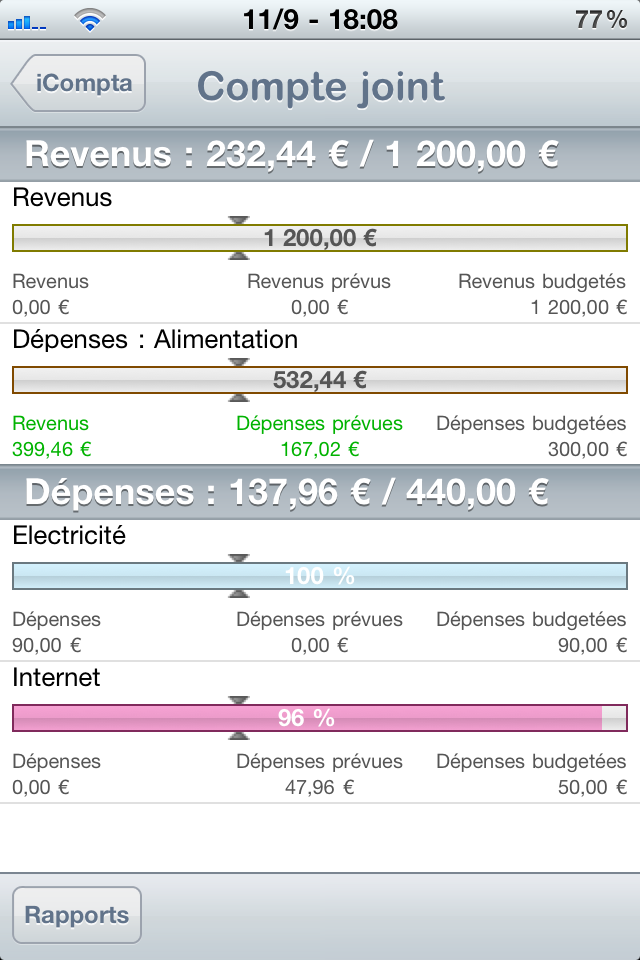Tap the 77 % battery indicator
640x960 pixels.
point(601,20)
